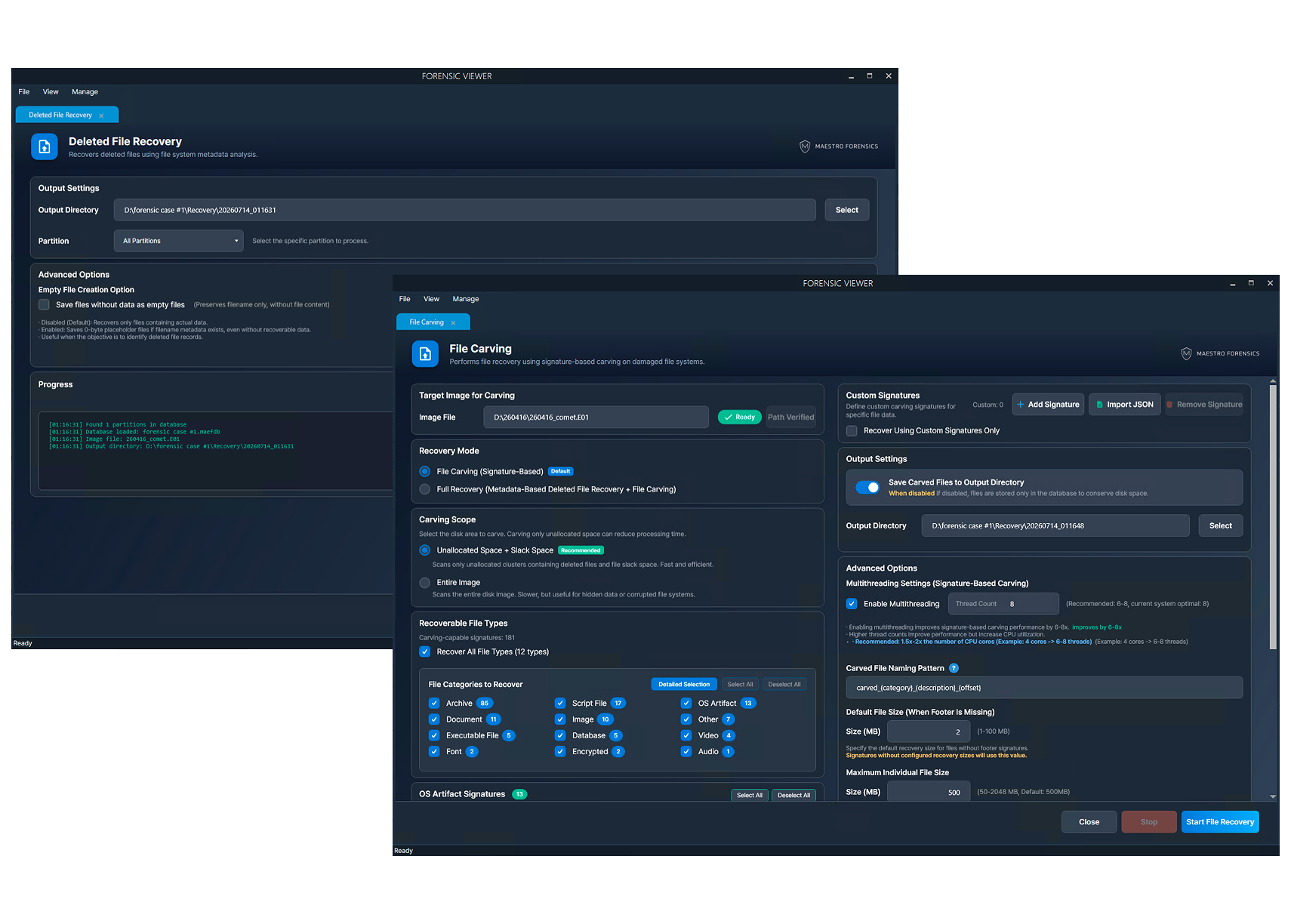Click the Import JSON button
Image resolution: width=1291 pixels, height=924 pixels.
(x=1125, y=405)
